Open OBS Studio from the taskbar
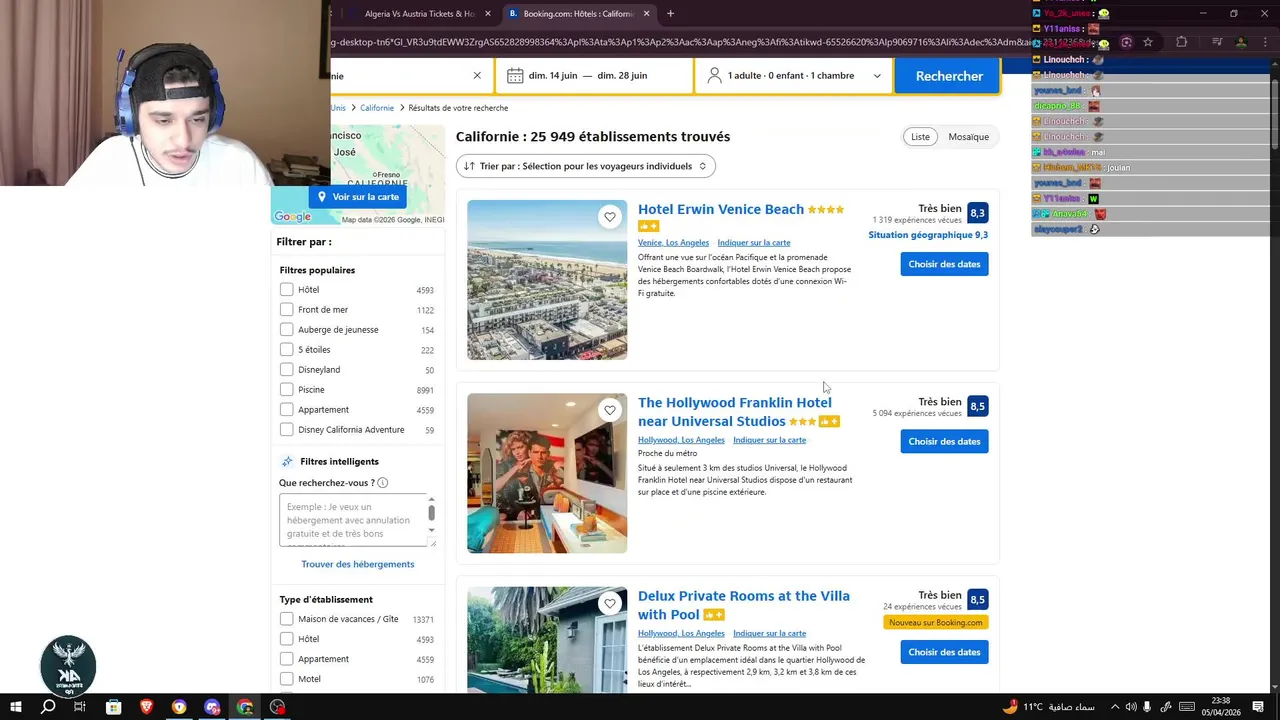The width and height of the screenshot is (1280, 720). [x=278, y=707]
